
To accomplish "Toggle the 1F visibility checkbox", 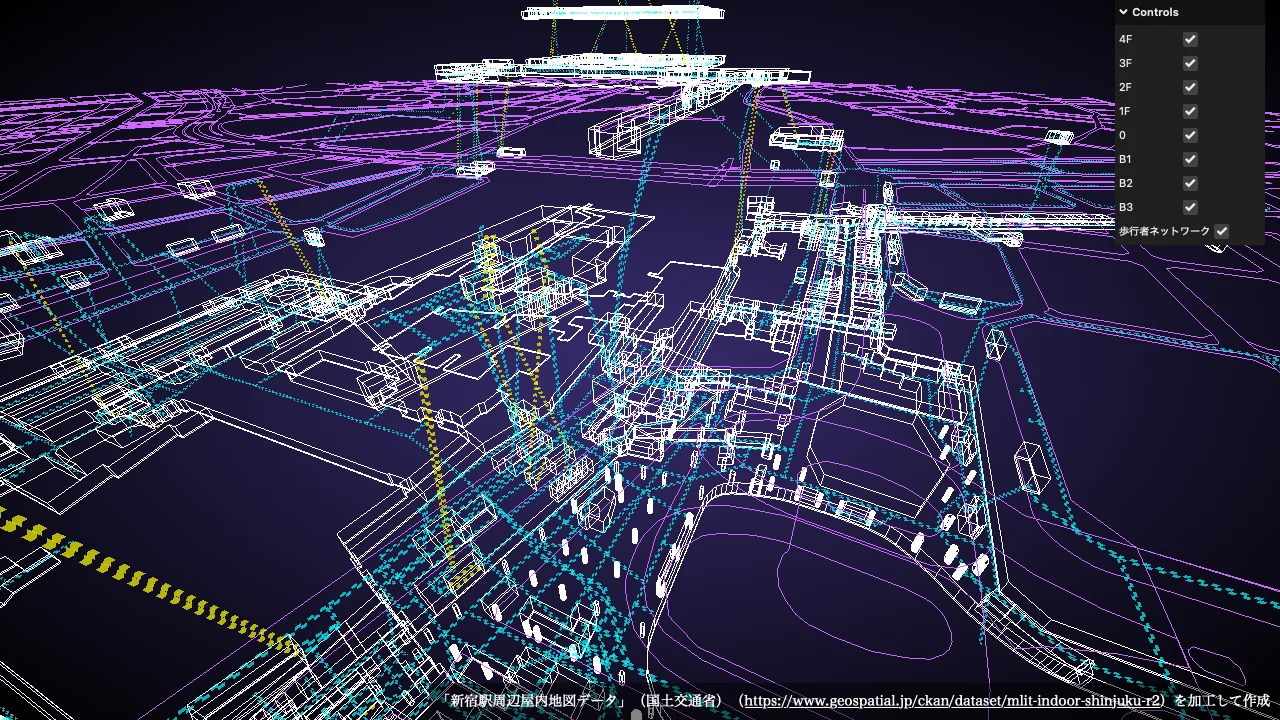I will pos(1189,111).
